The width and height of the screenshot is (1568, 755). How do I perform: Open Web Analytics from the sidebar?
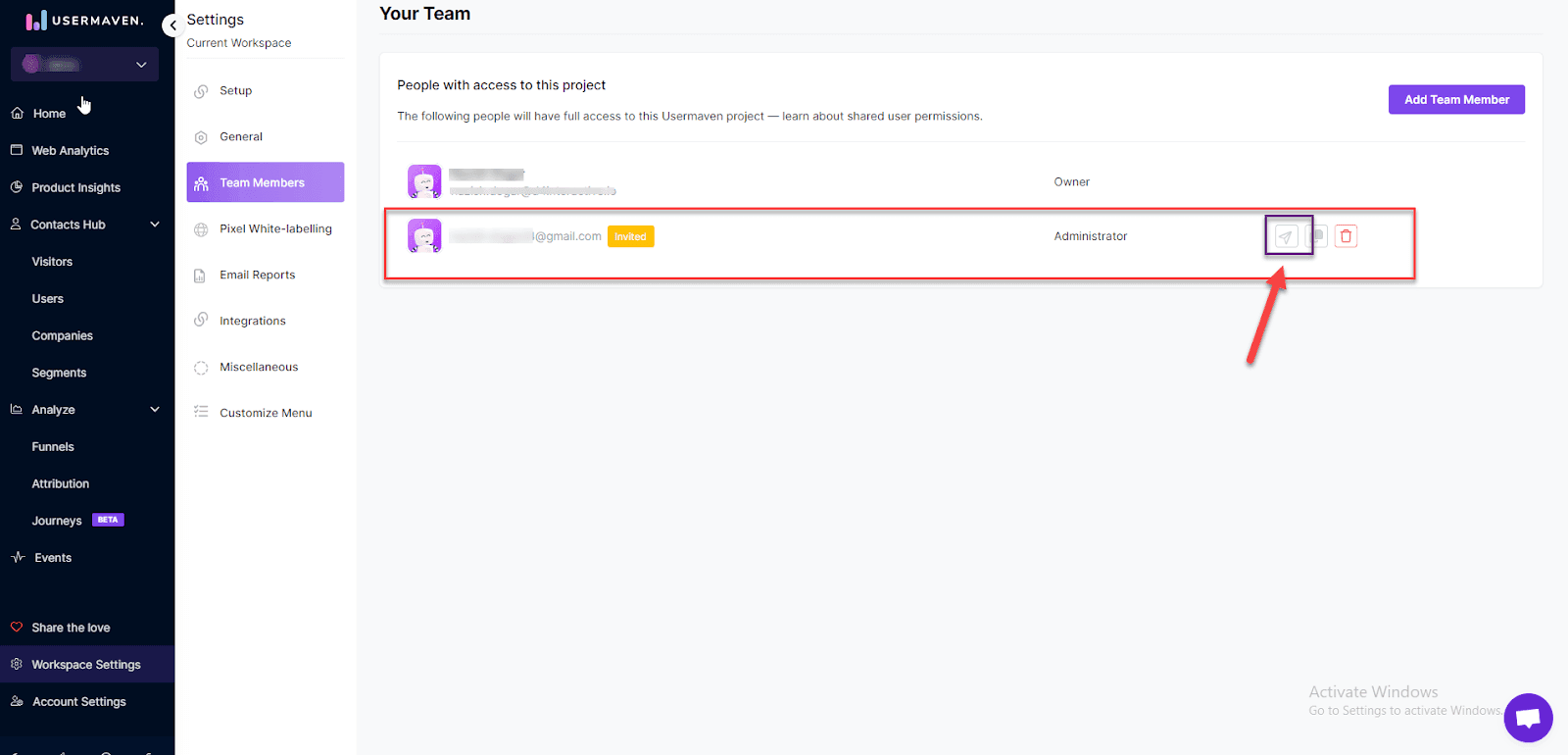pyautogui.click(x=70, y=151)
